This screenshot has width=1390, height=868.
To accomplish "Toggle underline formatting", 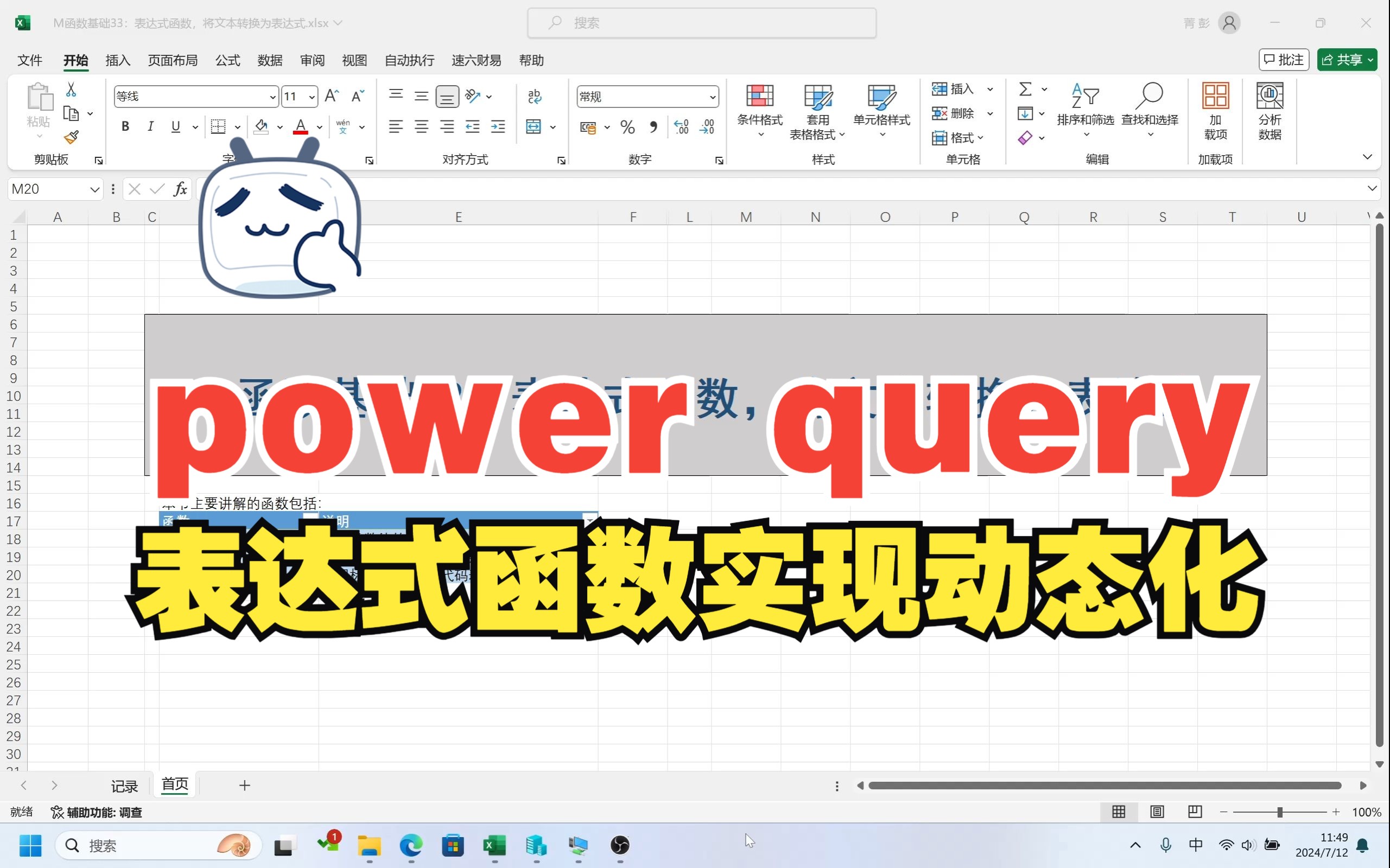I will (x=175, y=127).
